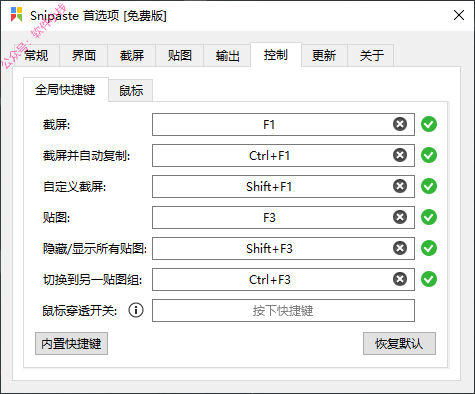This screenshot has height=394, width=475.
Task: Click the 鼠标穿透开关 label
Action: click(x=80, y=311)
